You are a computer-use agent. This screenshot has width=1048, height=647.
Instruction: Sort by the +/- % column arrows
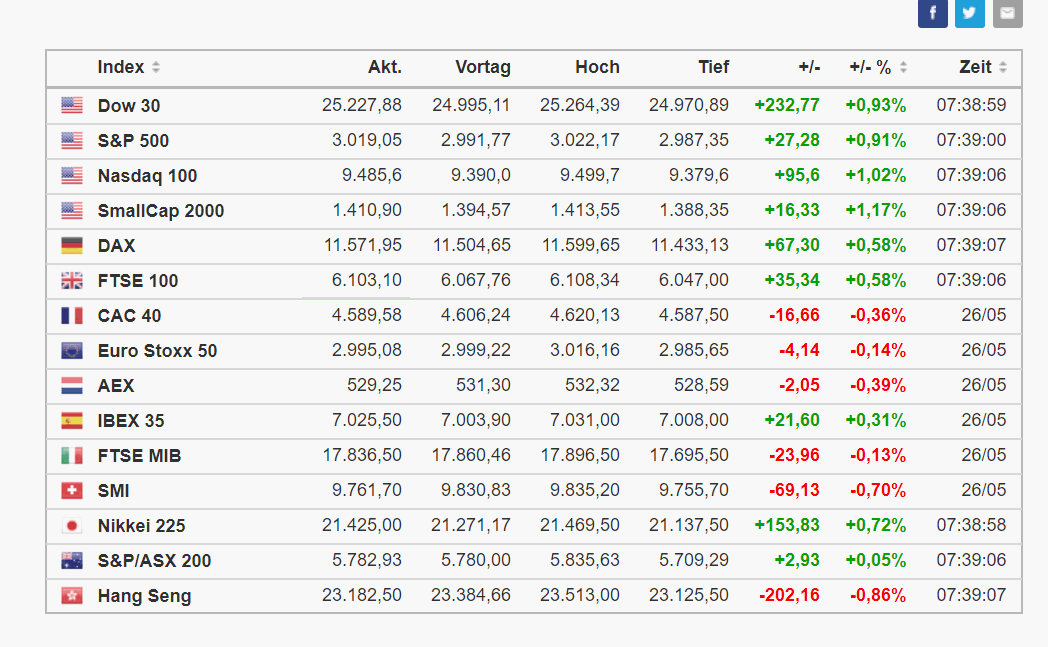(x=903, y=68)
